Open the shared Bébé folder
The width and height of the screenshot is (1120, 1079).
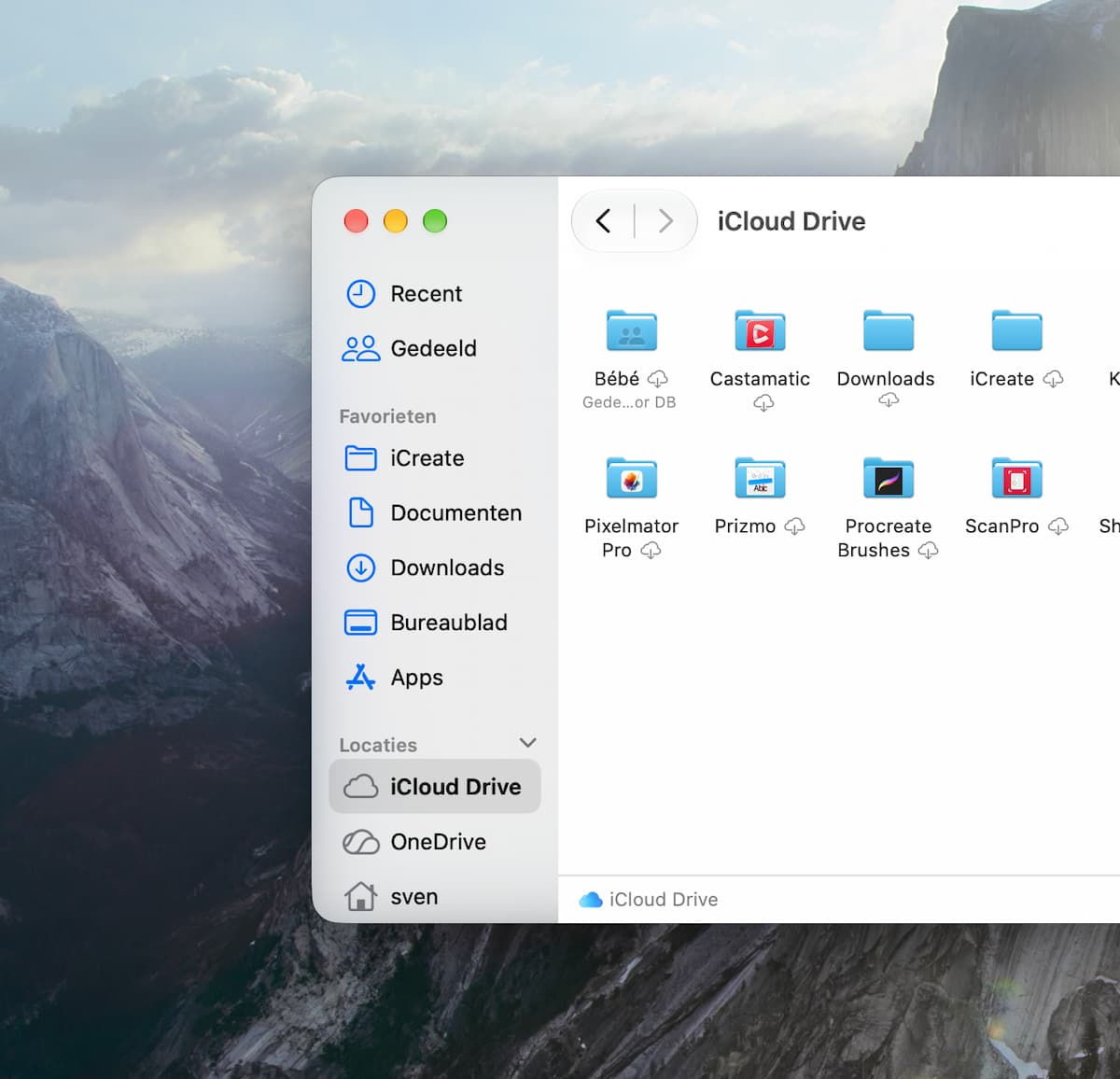[x=632, y=330]
